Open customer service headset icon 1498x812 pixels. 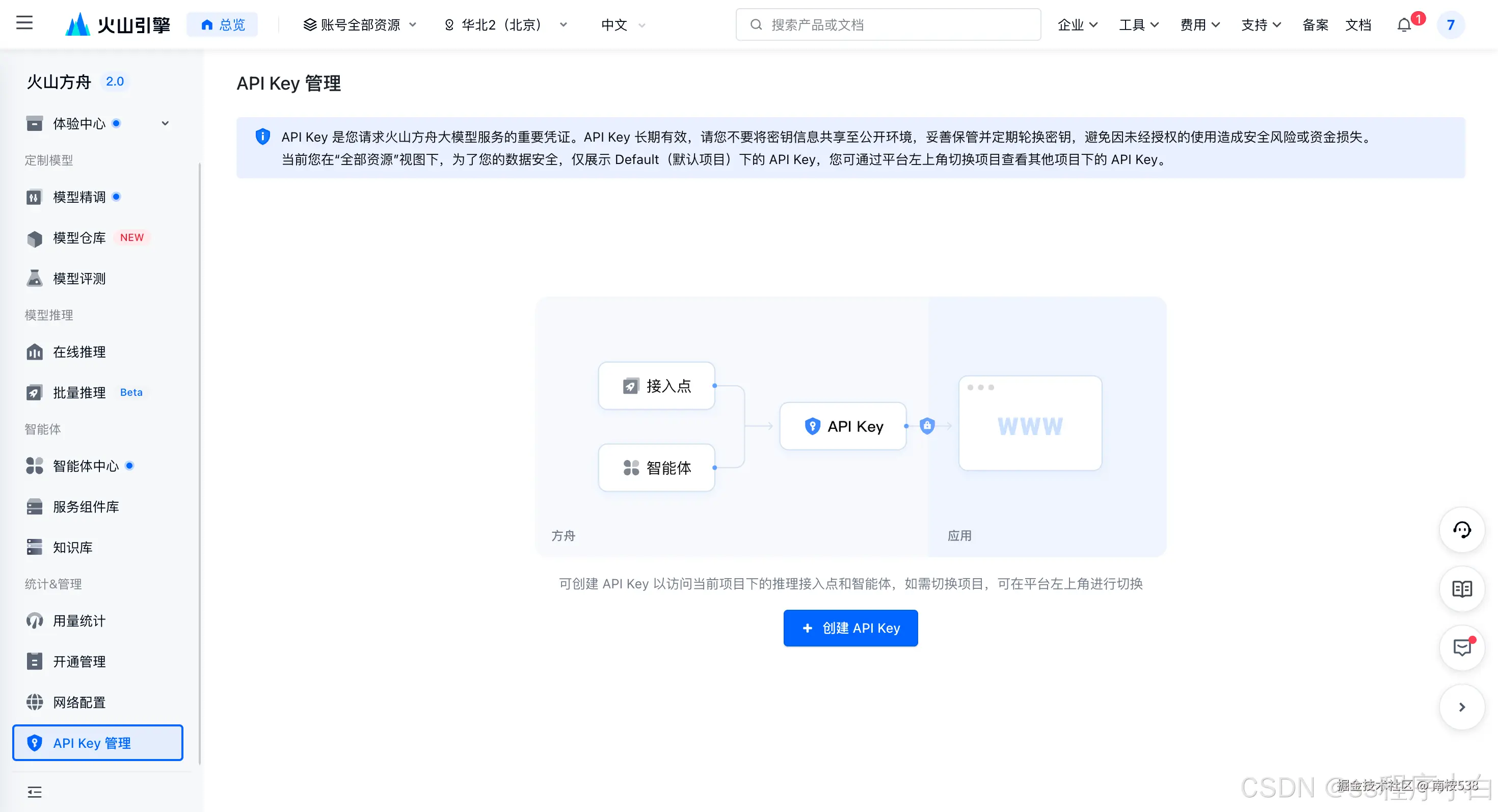pyautogui.click(x=1461, y=529)
